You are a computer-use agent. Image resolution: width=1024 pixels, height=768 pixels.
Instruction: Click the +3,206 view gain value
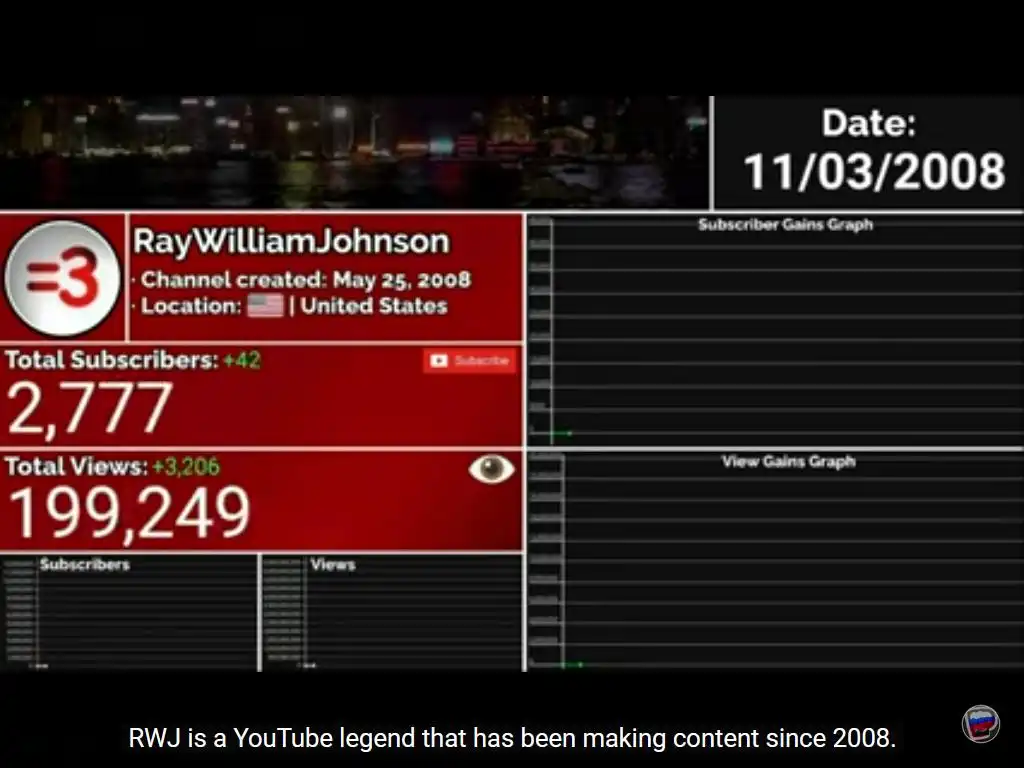(x=186, y=466)
